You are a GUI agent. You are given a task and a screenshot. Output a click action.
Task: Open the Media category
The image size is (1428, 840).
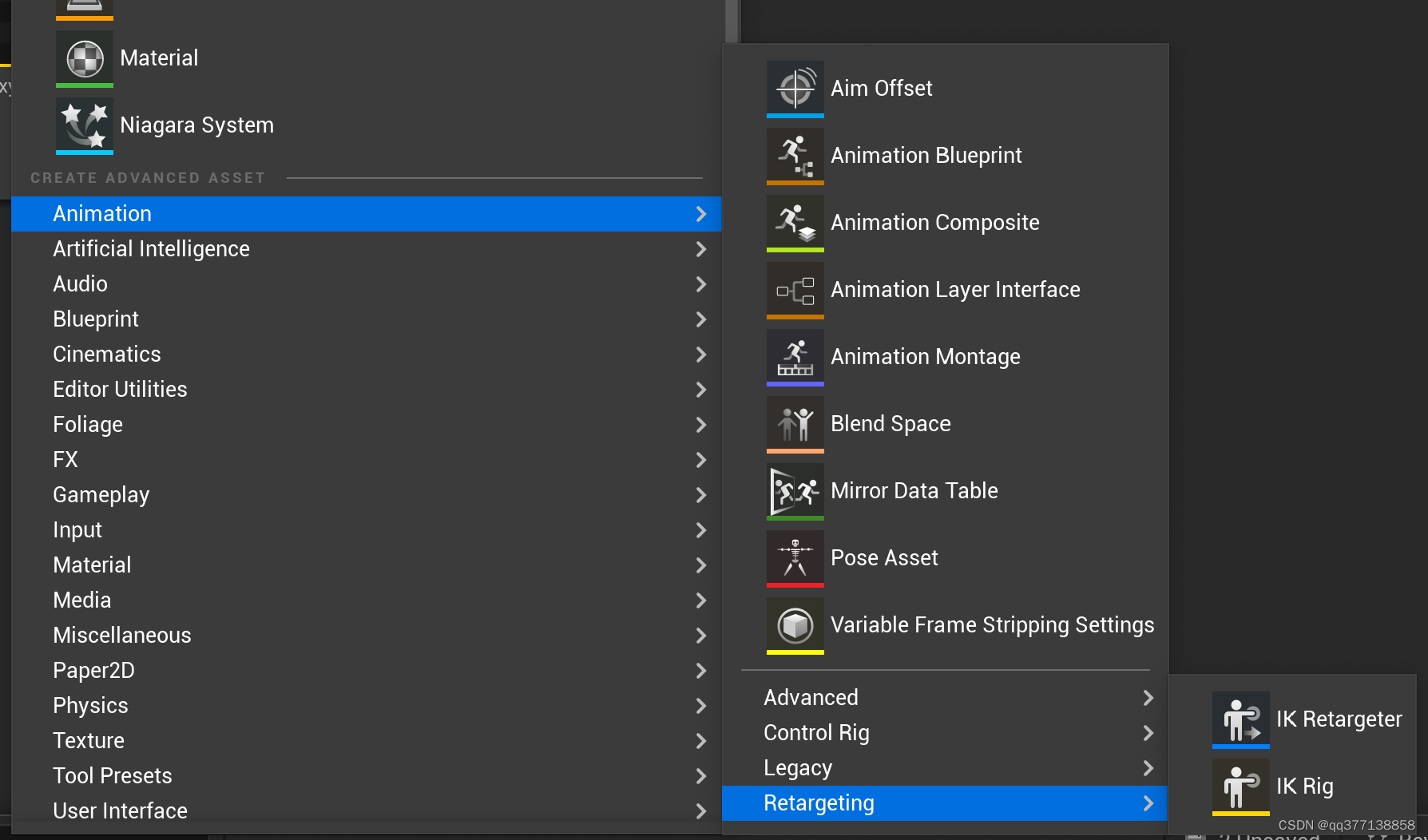[x=367, y=600]
